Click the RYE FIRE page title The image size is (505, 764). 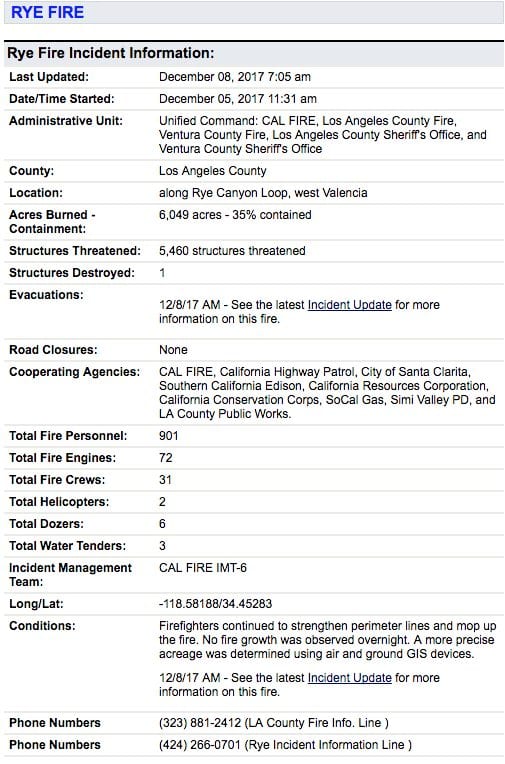pos(47,12)
